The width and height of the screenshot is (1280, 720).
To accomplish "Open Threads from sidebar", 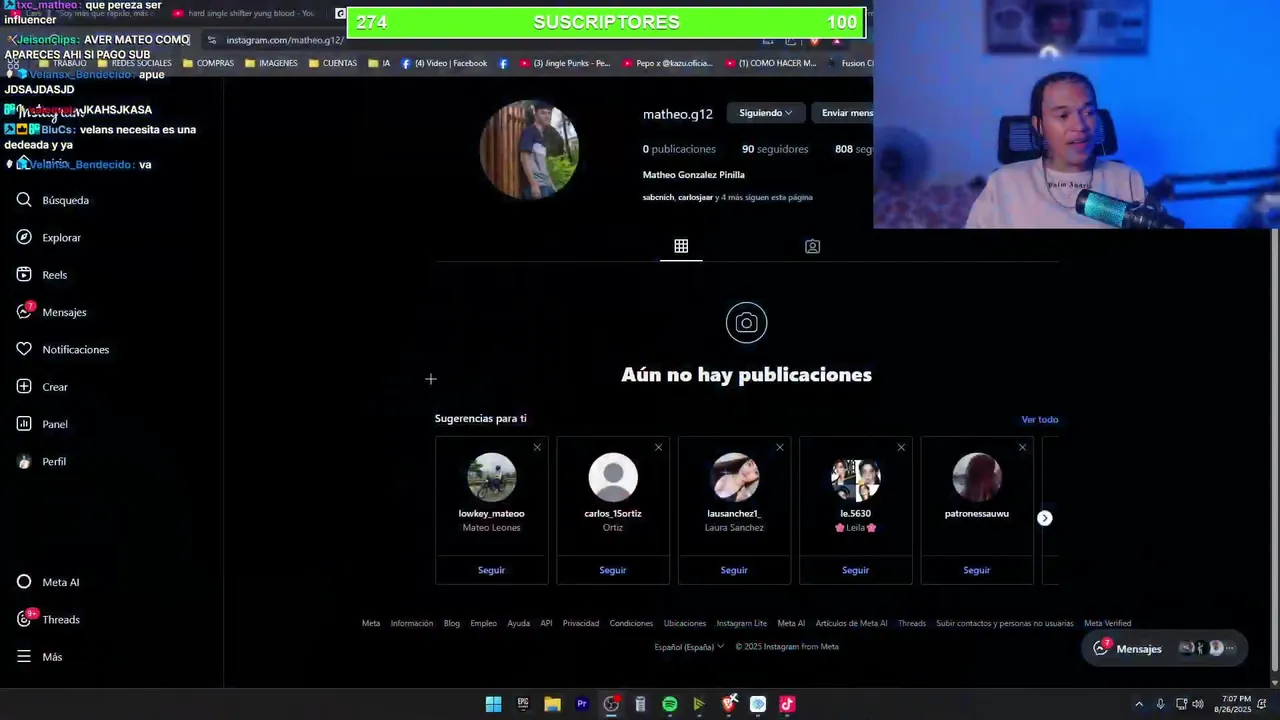I will (48, 619).
